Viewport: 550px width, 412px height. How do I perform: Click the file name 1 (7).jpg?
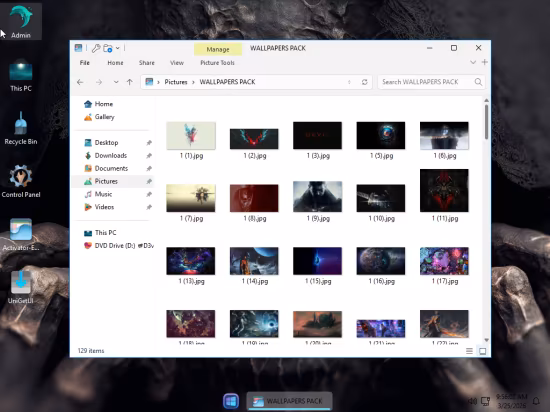pos(191,218)
